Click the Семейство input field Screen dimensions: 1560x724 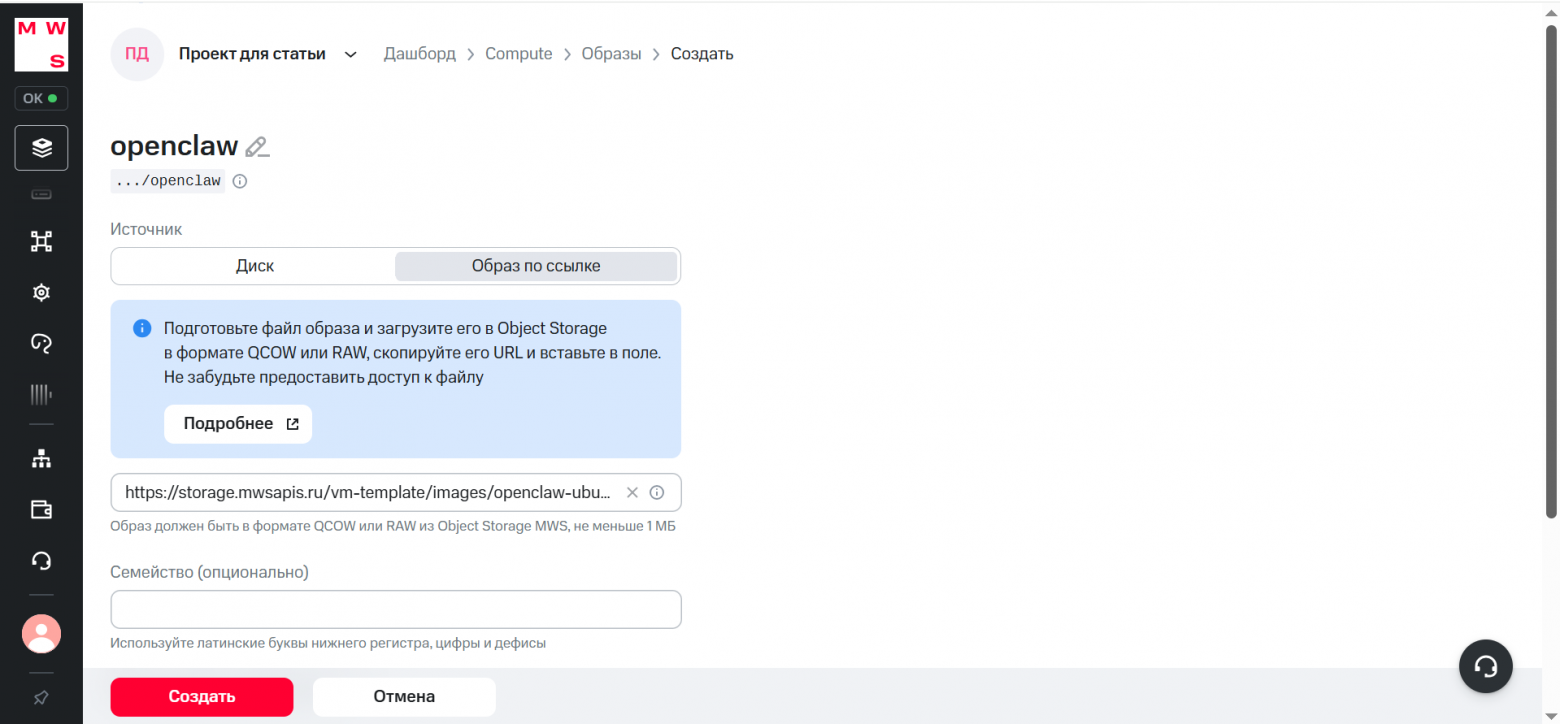[x=396, y=609]
